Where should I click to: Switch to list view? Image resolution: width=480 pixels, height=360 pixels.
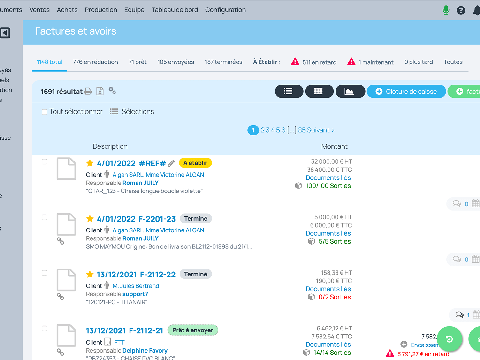pos(289,91)
